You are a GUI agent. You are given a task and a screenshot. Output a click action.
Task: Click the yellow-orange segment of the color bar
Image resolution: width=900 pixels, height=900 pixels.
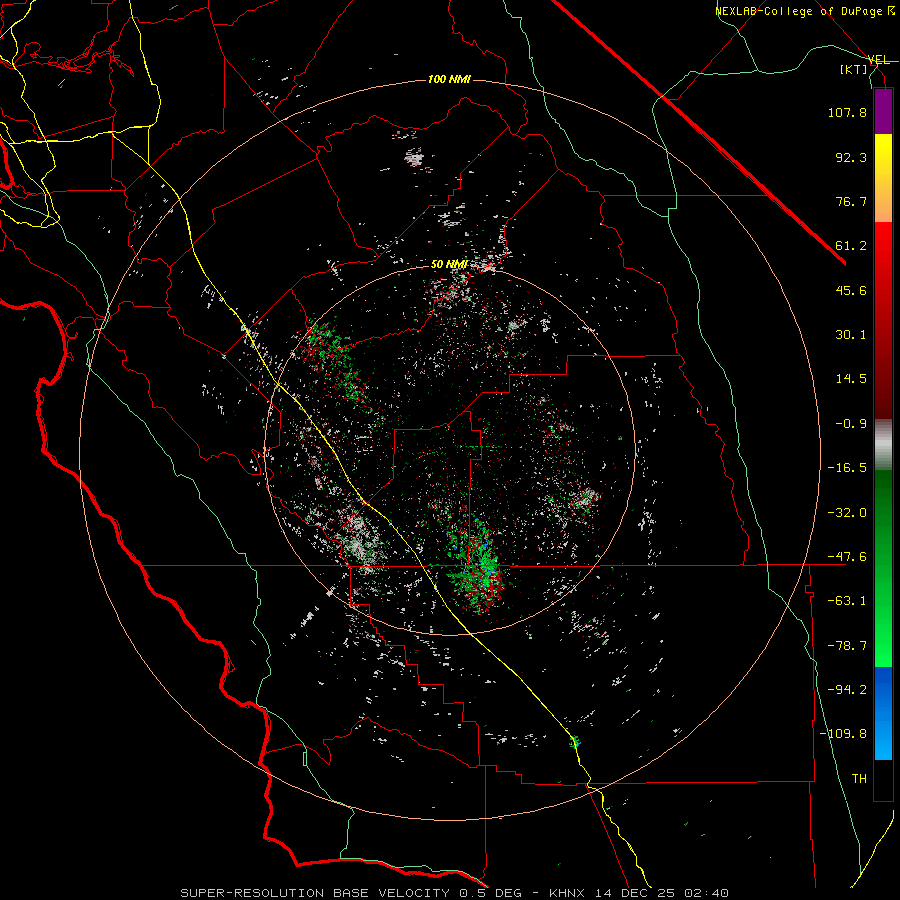click(883, 178)
